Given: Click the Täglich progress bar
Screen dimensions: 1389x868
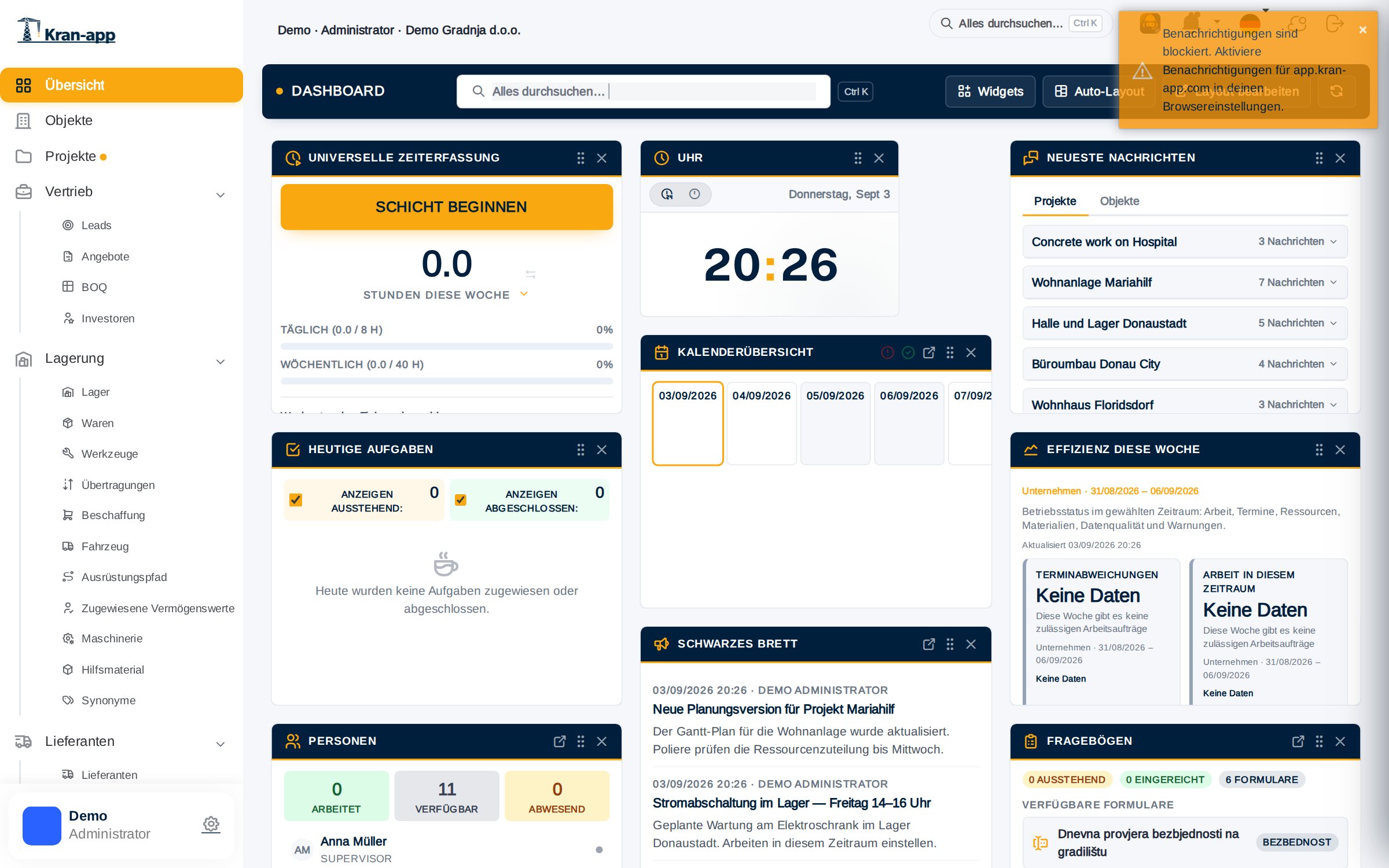Looking at the screenshot, I should (x=447, y=347).
